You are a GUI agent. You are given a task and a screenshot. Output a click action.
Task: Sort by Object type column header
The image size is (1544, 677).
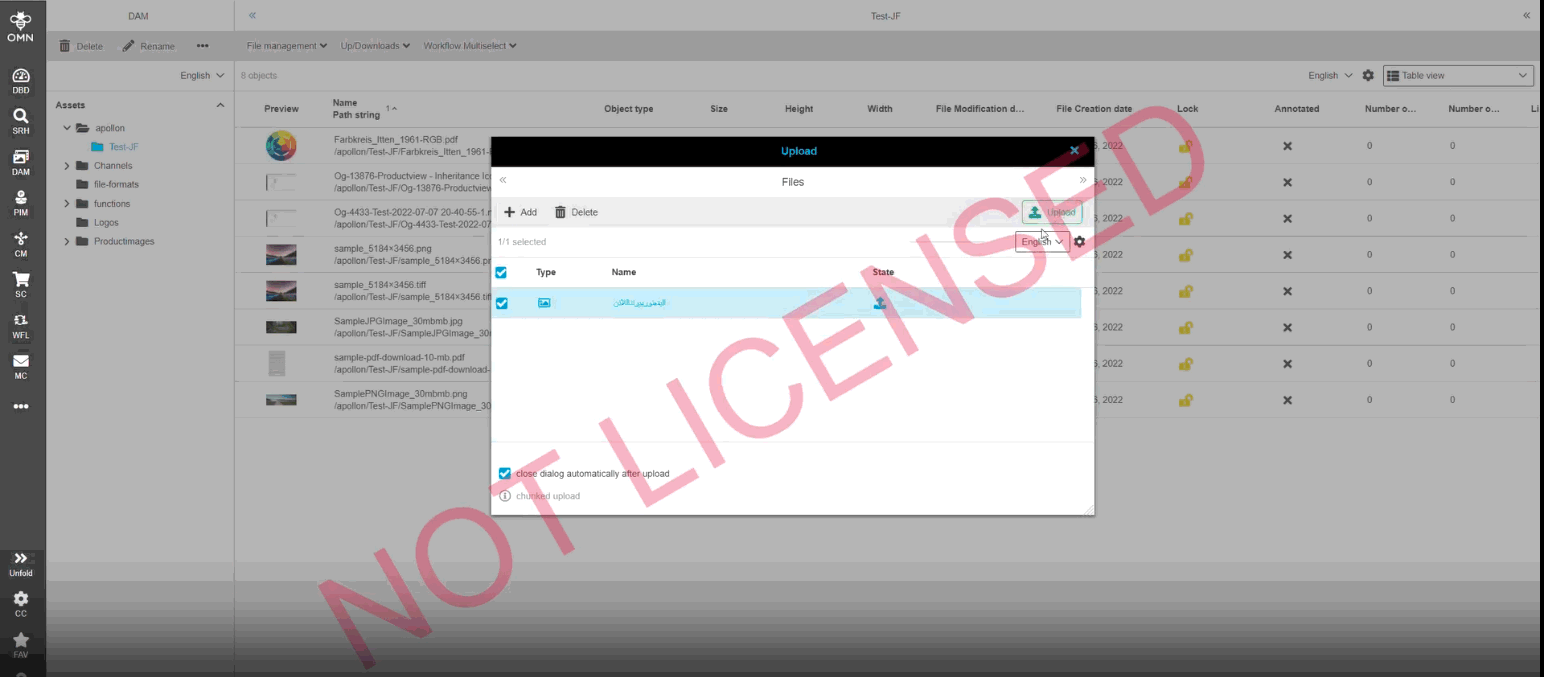click(629, 109)
